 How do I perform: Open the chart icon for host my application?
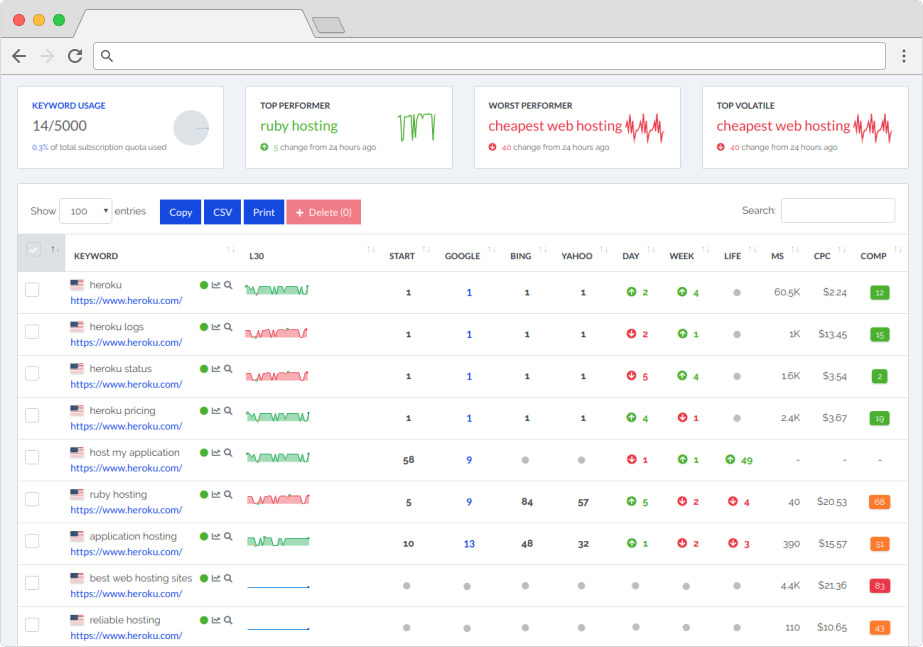(216, 452)
